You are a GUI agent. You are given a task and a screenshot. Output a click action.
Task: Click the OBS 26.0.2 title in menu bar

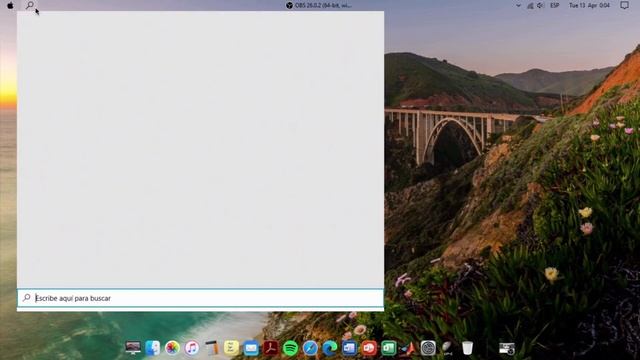318,5
